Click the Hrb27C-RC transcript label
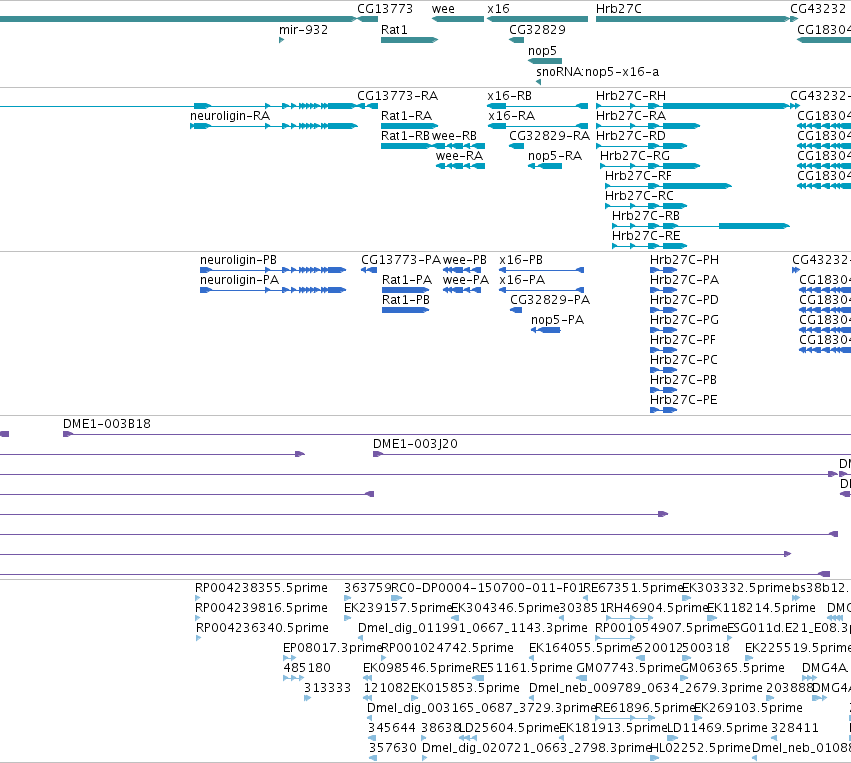Screen dimensions: 851x763 coord(639,196)
